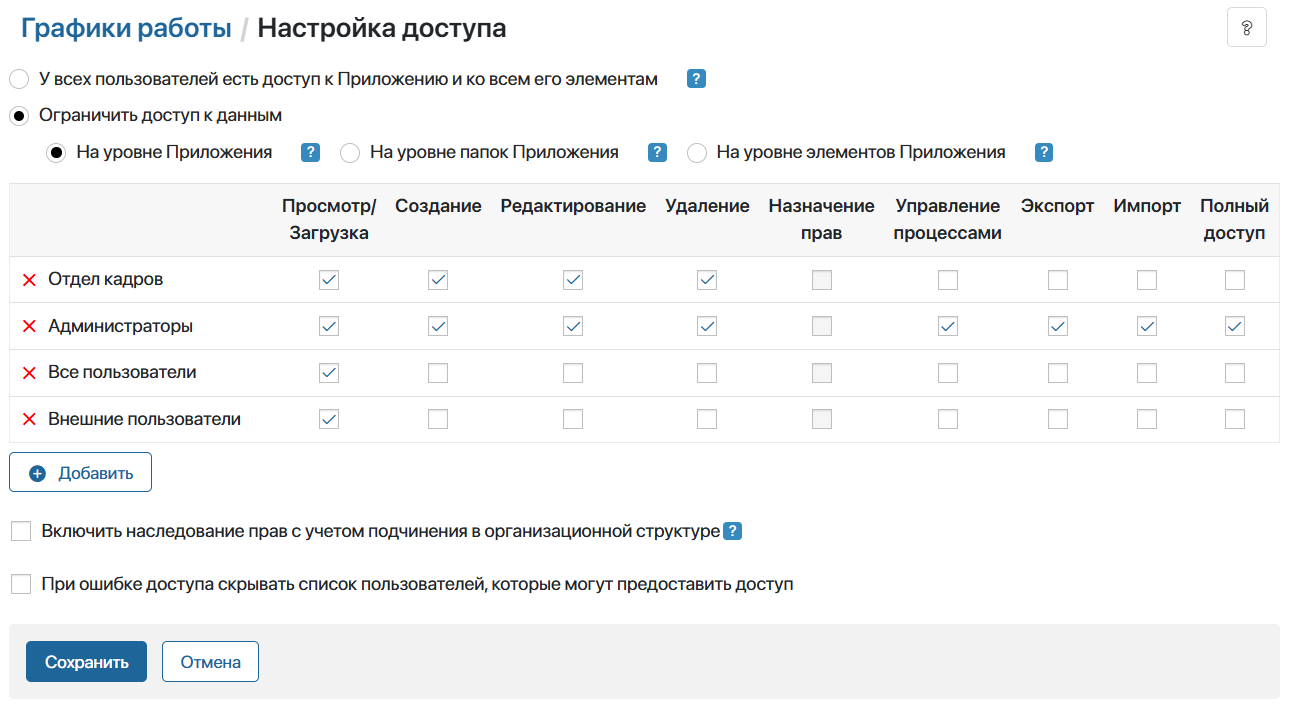Uncheck Просмотр/Загрузка for Администраторы
The height and width of the screenshot is (710, 1289).
(329, 326)
